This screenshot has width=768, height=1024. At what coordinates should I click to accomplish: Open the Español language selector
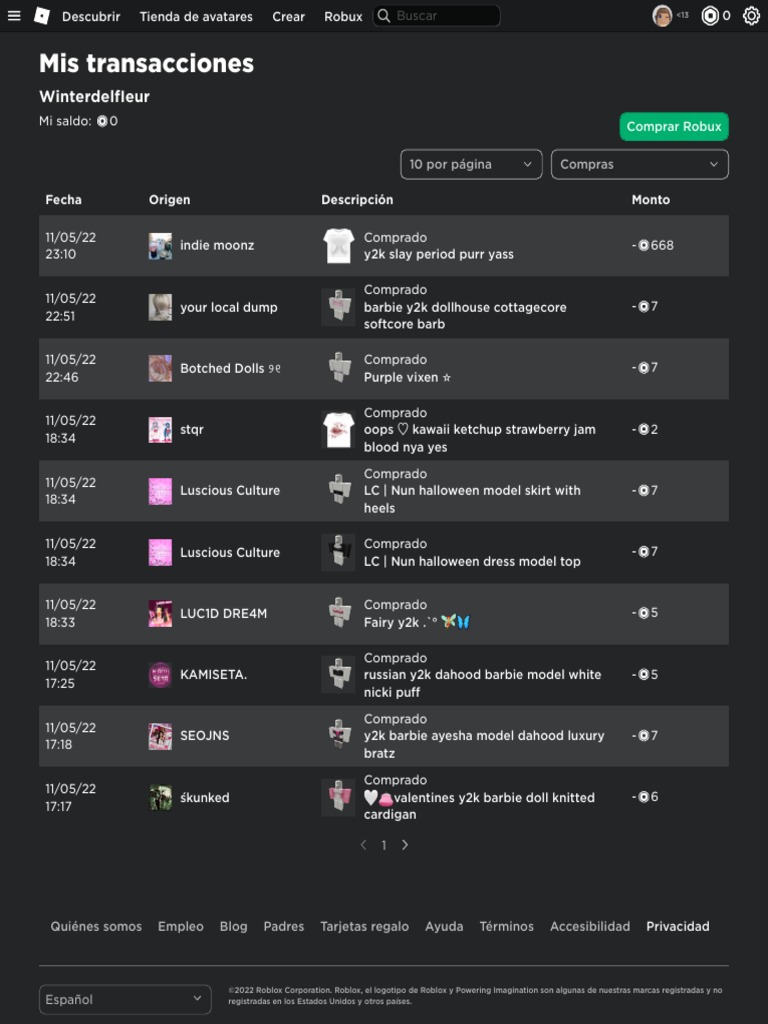[x=125, y=999]
